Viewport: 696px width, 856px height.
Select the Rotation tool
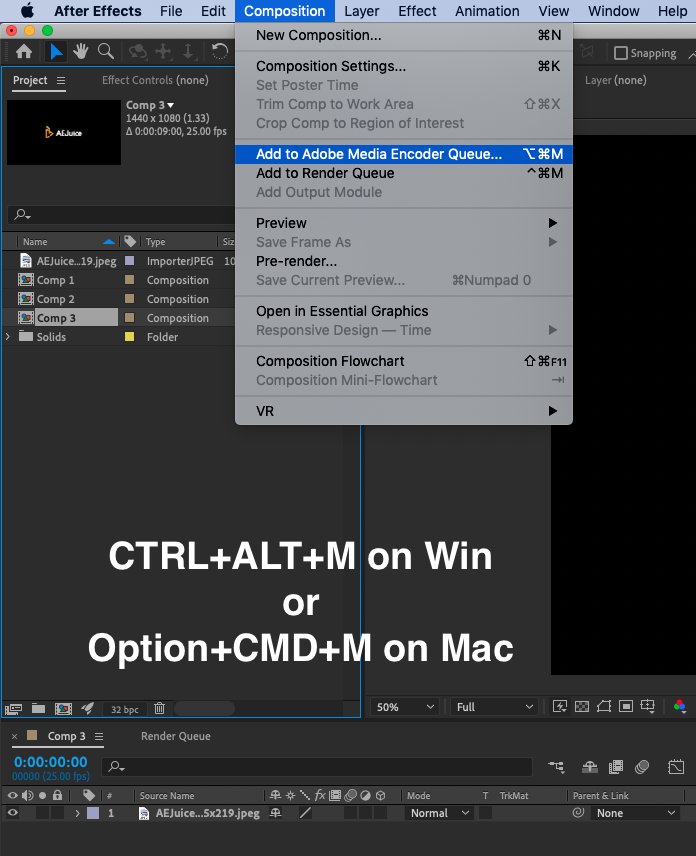(219, 52)
